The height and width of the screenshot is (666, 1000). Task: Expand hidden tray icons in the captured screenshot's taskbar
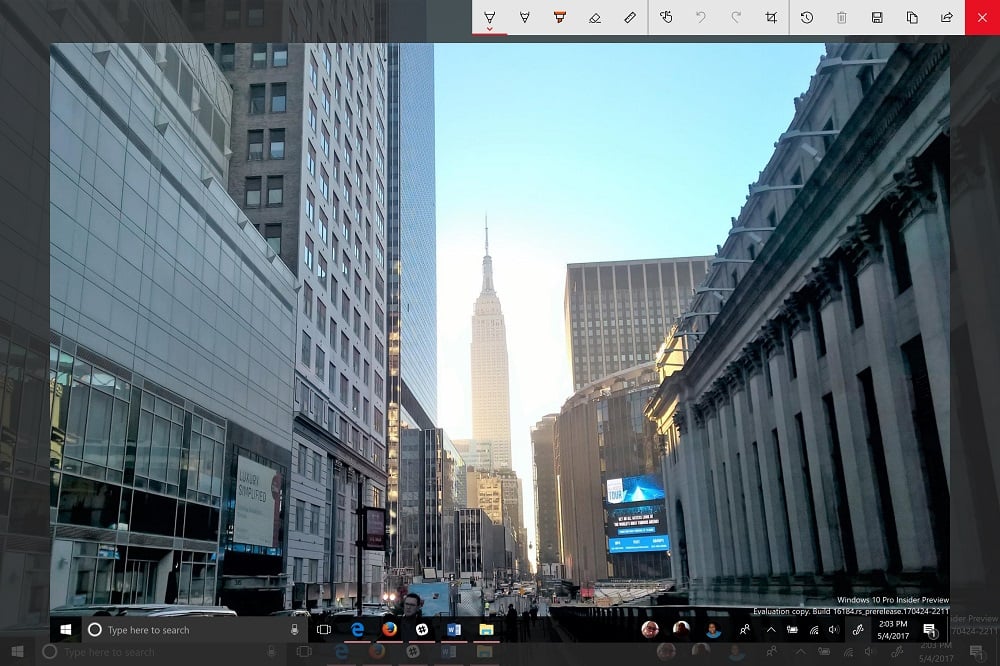771,630
